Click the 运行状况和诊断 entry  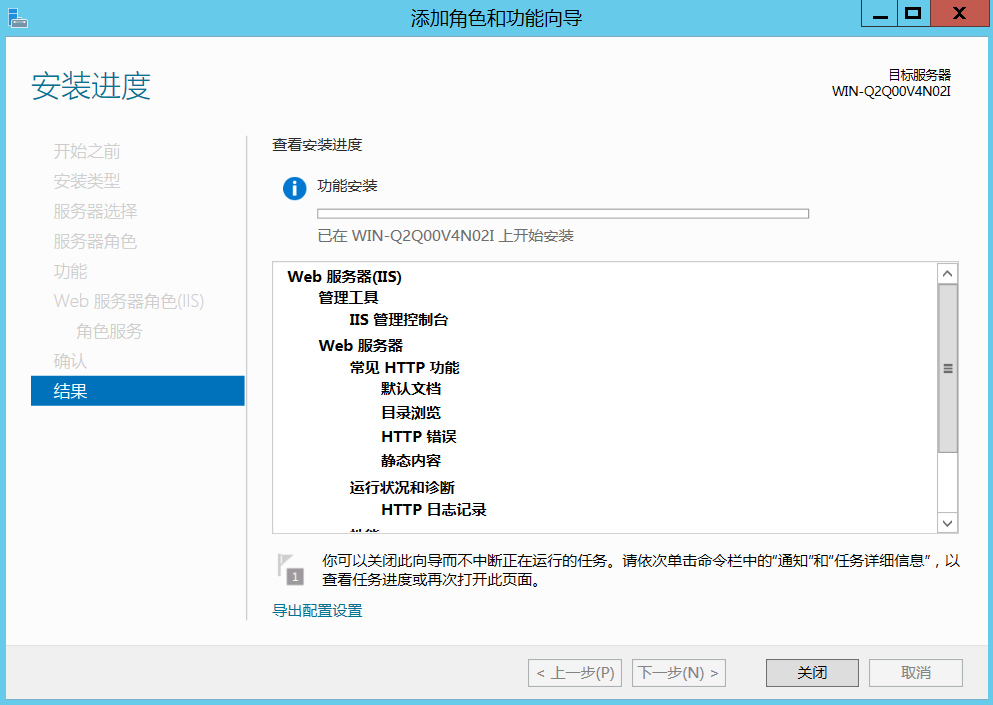(402, 487)
